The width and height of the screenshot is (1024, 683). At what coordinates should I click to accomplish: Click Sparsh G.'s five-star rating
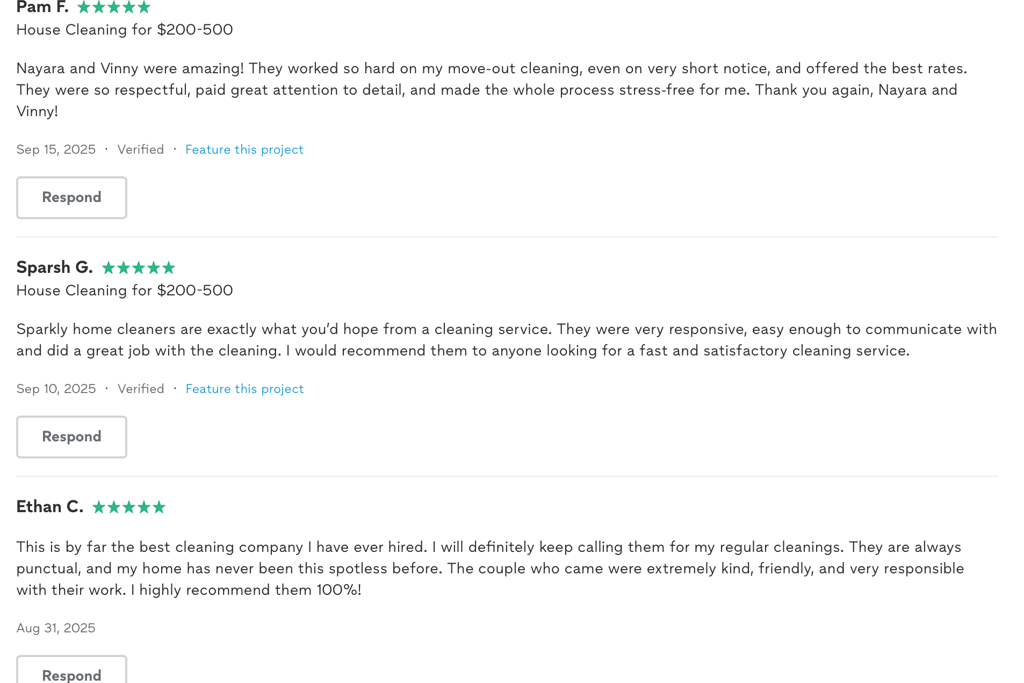click(138, 268)
